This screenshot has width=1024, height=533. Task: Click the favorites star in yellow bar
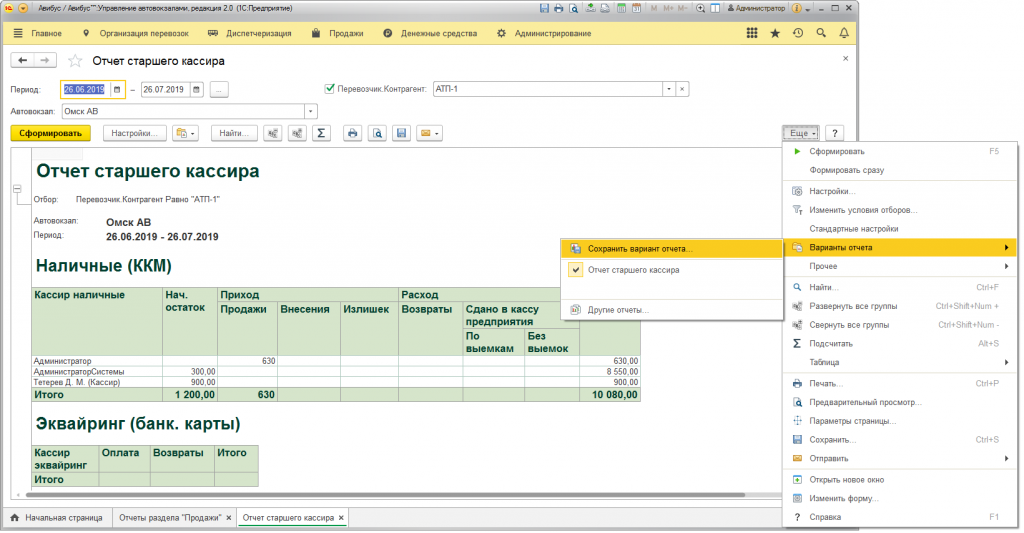[x=775, y=33]
